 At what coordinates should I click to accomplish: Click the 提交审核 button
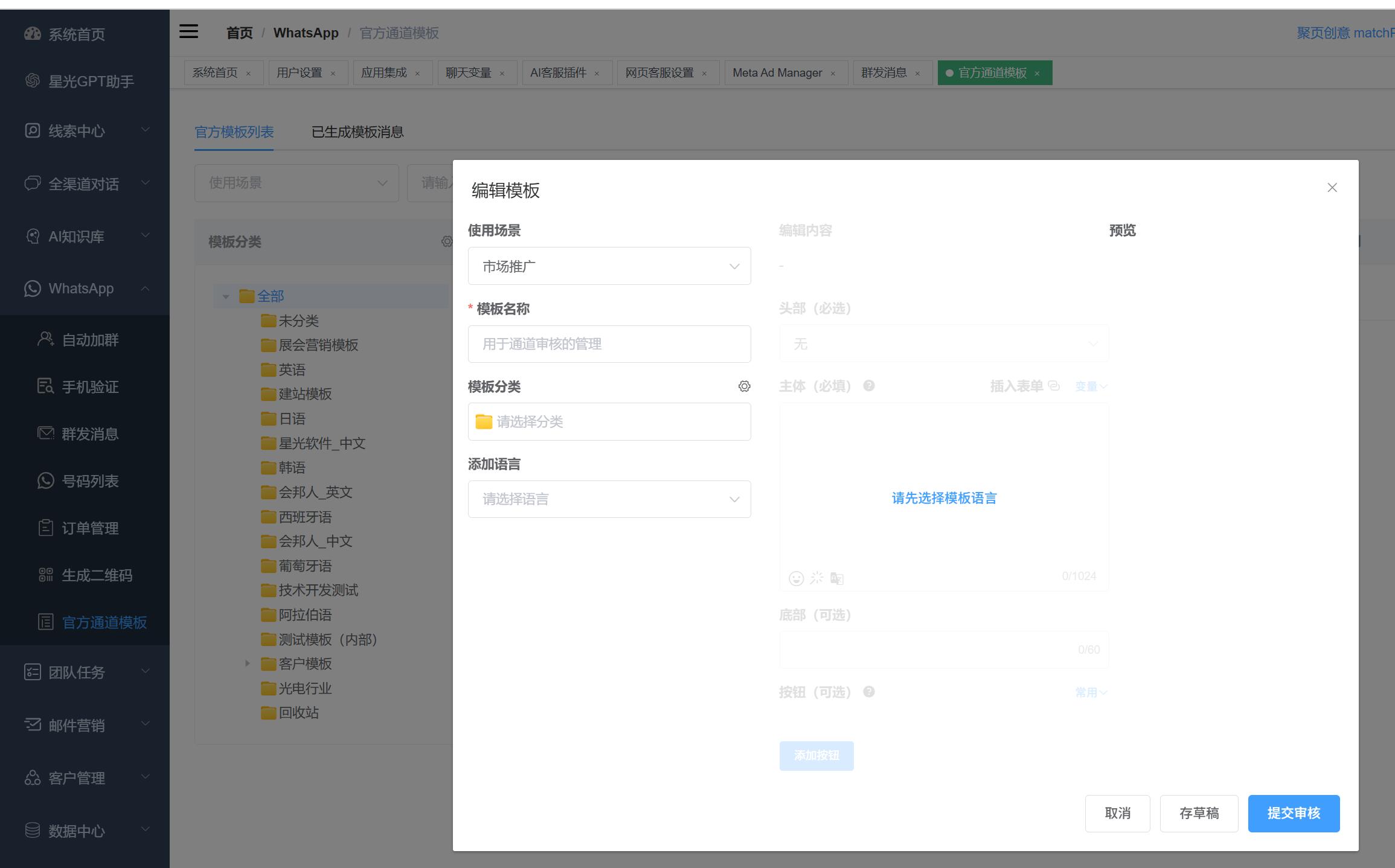coord(1293,813)
